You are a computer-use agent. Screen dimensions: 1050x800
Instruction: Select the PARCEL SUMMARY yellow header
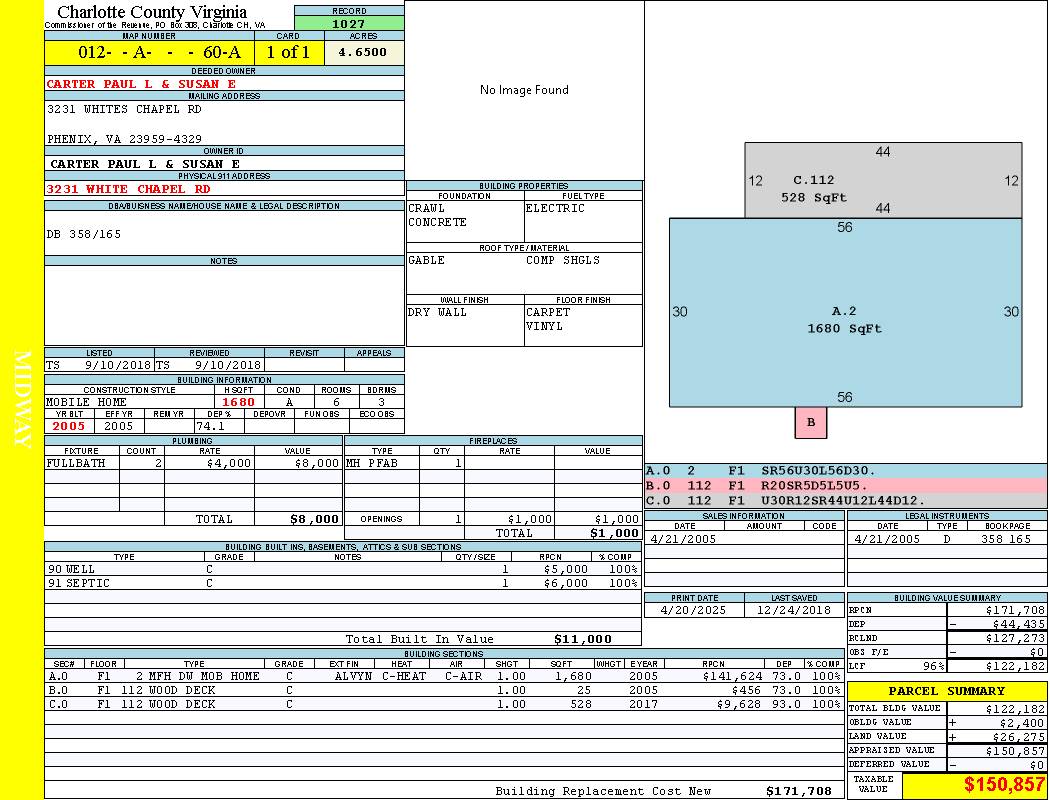point(946,691)
